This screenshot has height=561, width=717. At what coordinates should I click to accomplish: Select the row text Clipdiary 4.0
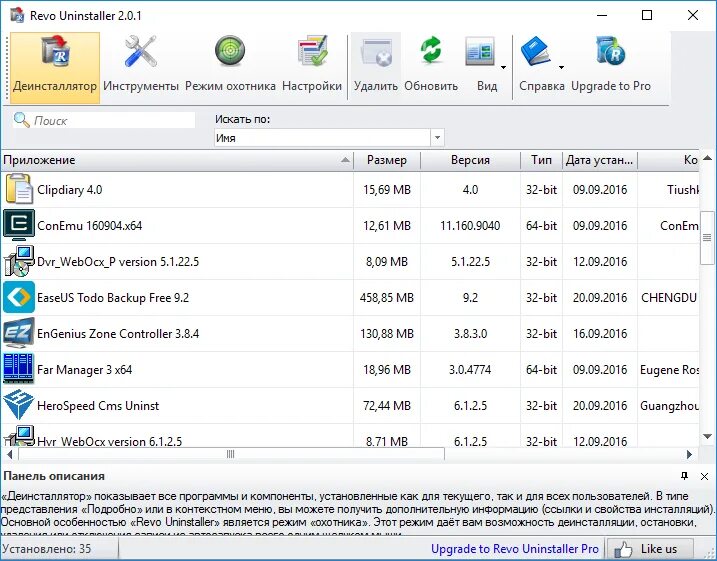[70, 190]
